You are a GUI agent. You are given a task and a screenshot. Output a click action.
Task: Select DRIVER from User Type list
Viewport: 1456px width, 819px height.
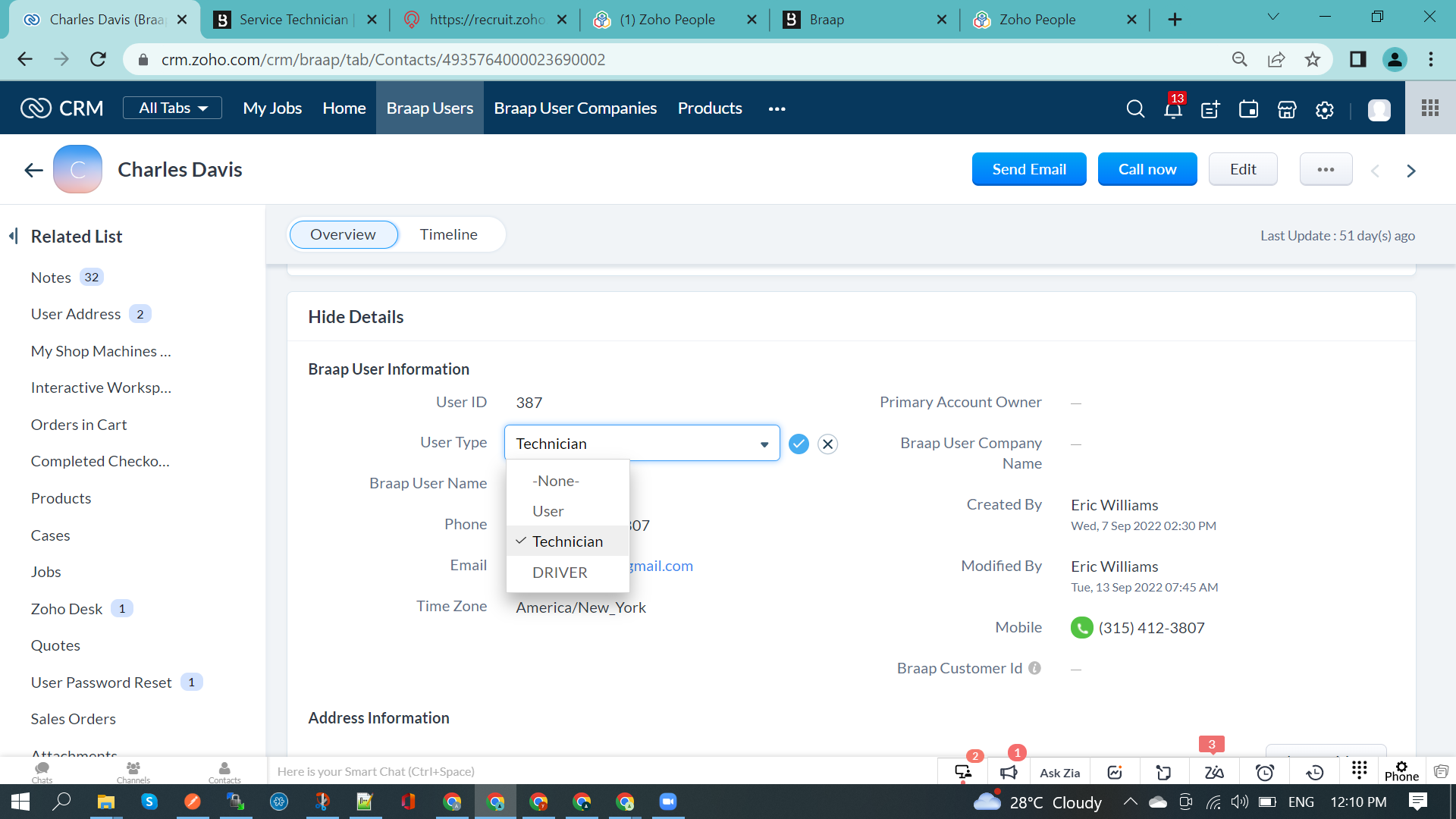[x=560, y=573]
